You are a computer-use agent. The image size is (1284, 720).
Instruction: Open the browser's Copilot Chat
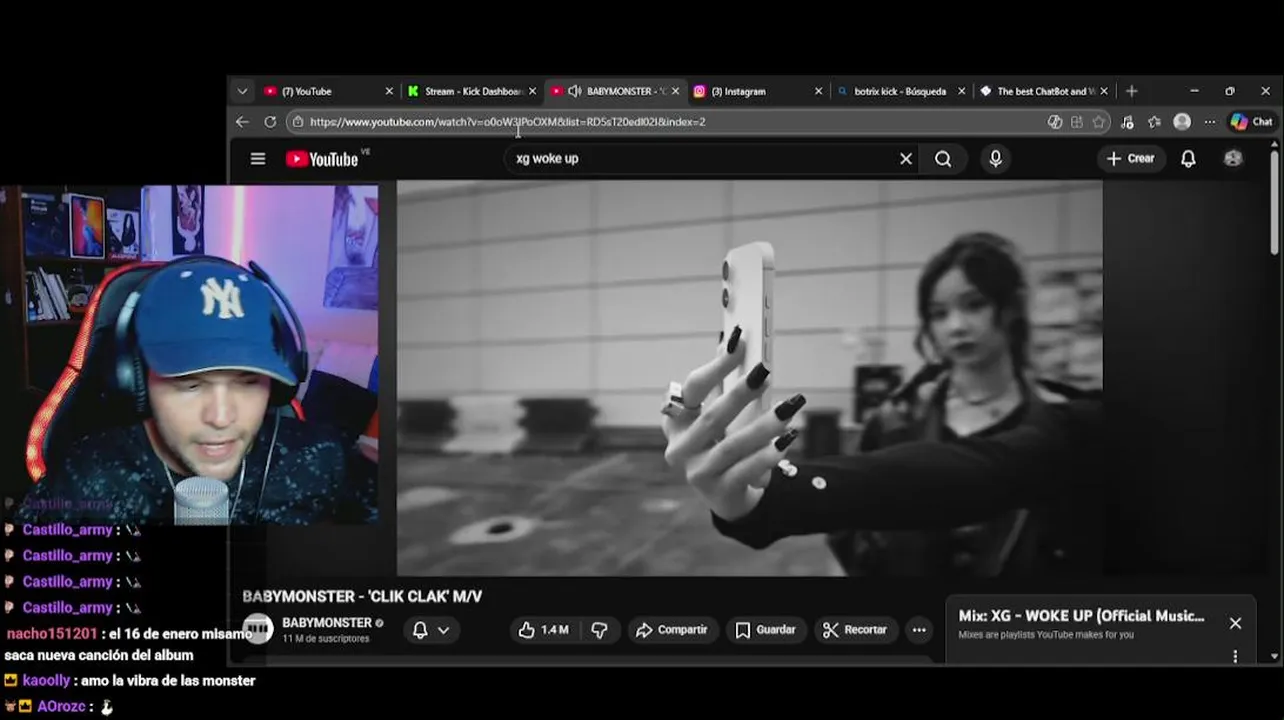[1252, 122]
